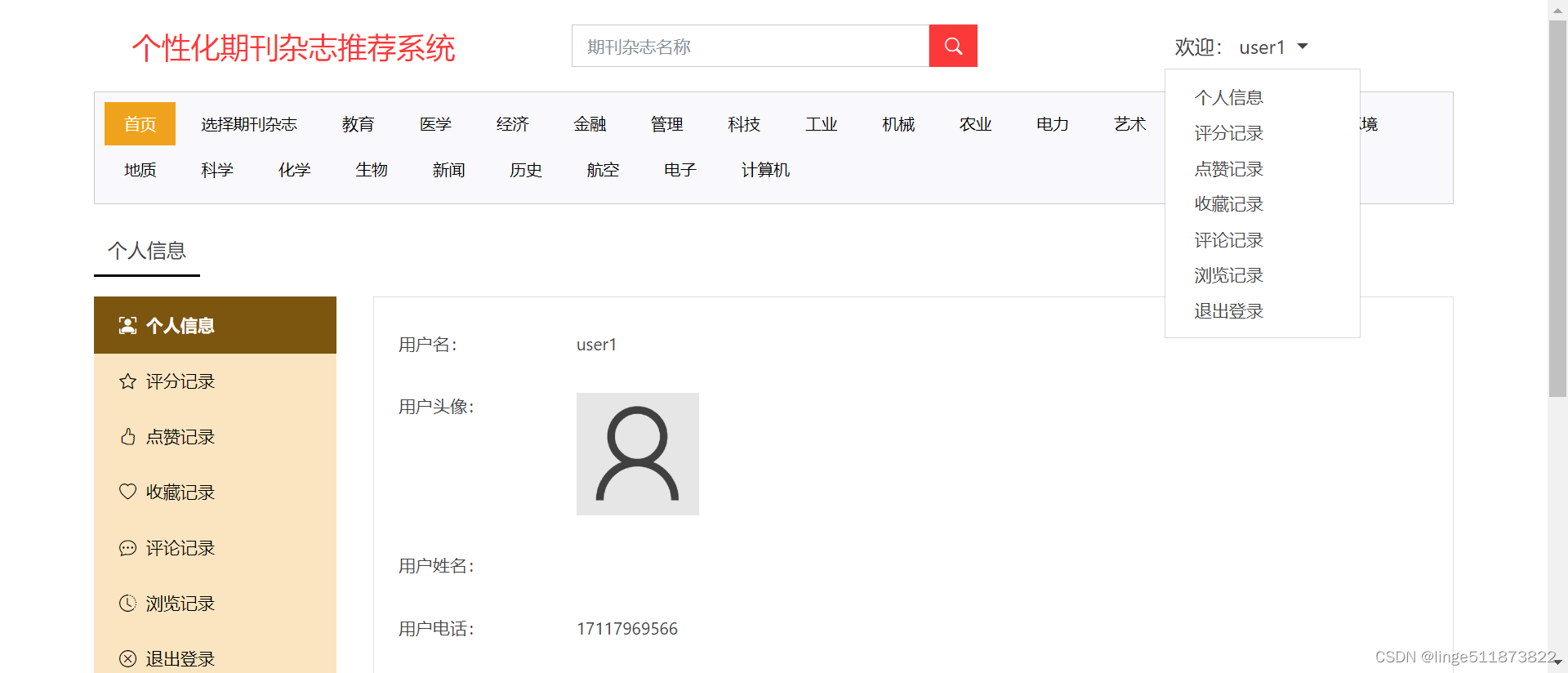1568x673 pixels.
Task: Click the circled X icon beside 退出登录
Action: 127,658
